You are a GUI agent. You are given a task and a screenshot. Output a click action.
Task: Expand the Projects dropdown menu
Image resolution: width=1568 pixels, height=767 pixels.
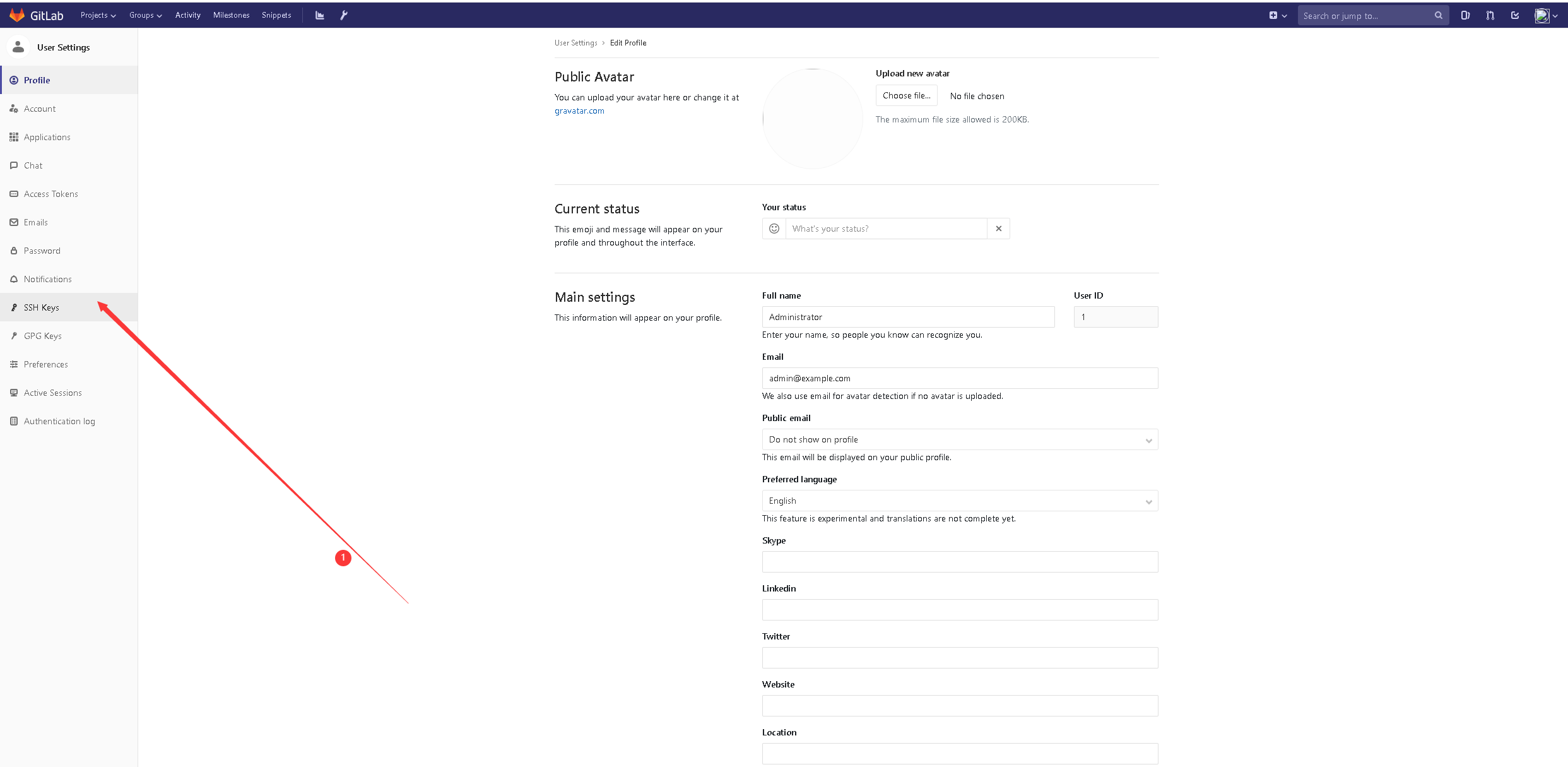click(x=98, y=15)
